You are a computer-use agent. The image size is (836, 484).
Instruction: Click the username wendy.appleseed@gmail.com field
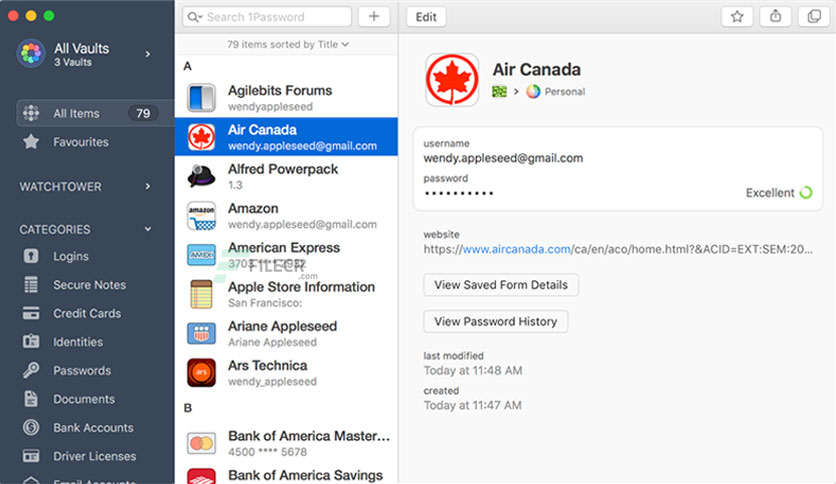tap(503, 158)
